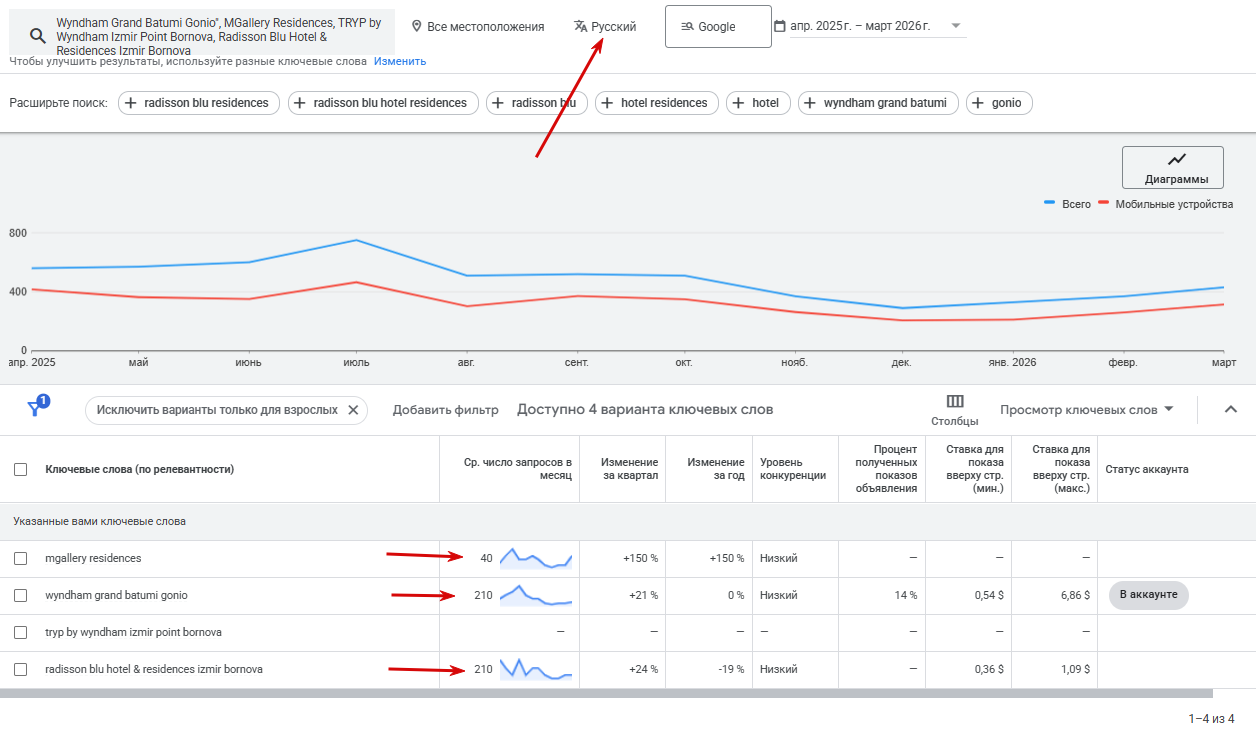The width and height of the screenshot is (1256, 732).
Task: Sort by Уровень конкуренции column
Action: tap(793, 469)
